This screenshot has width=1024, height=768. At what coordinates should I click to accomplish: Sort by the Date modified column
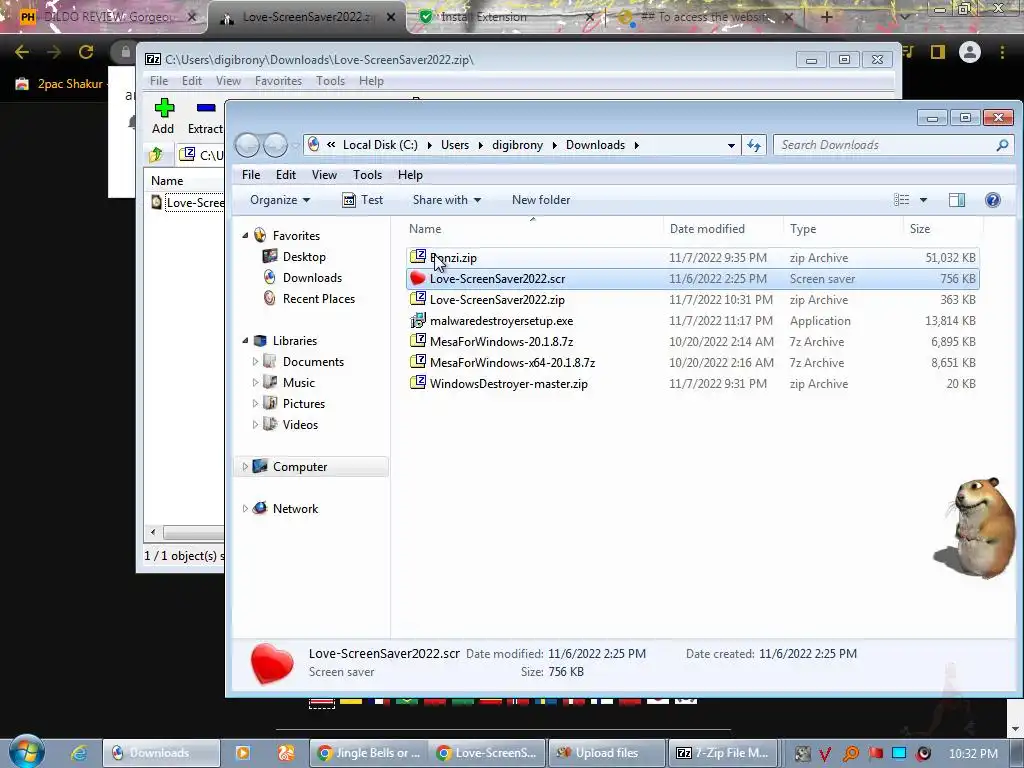tap(707, 229)
